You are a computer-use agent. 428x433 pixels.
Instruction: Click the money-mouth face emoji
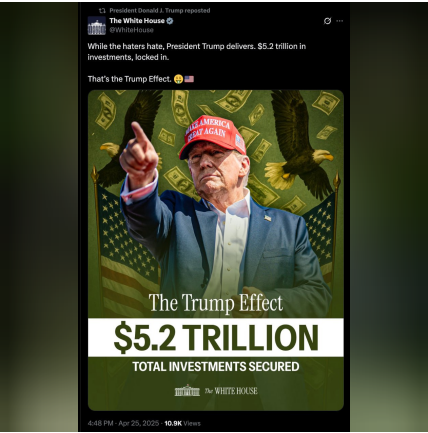178,79
